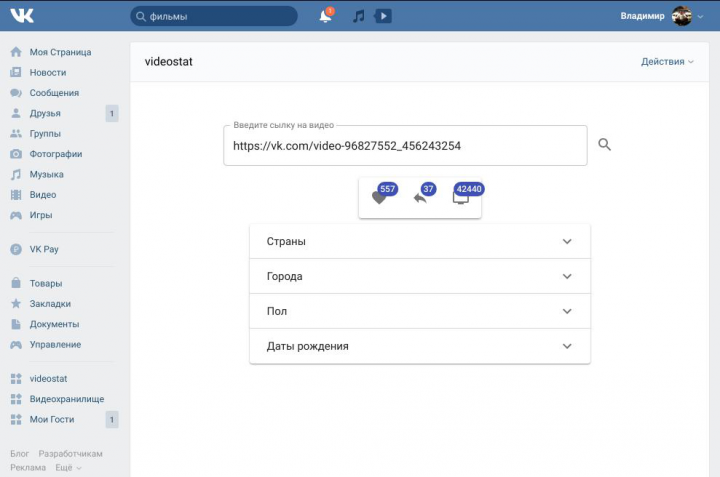Click the reposts arrow icon

click(420, 198)
